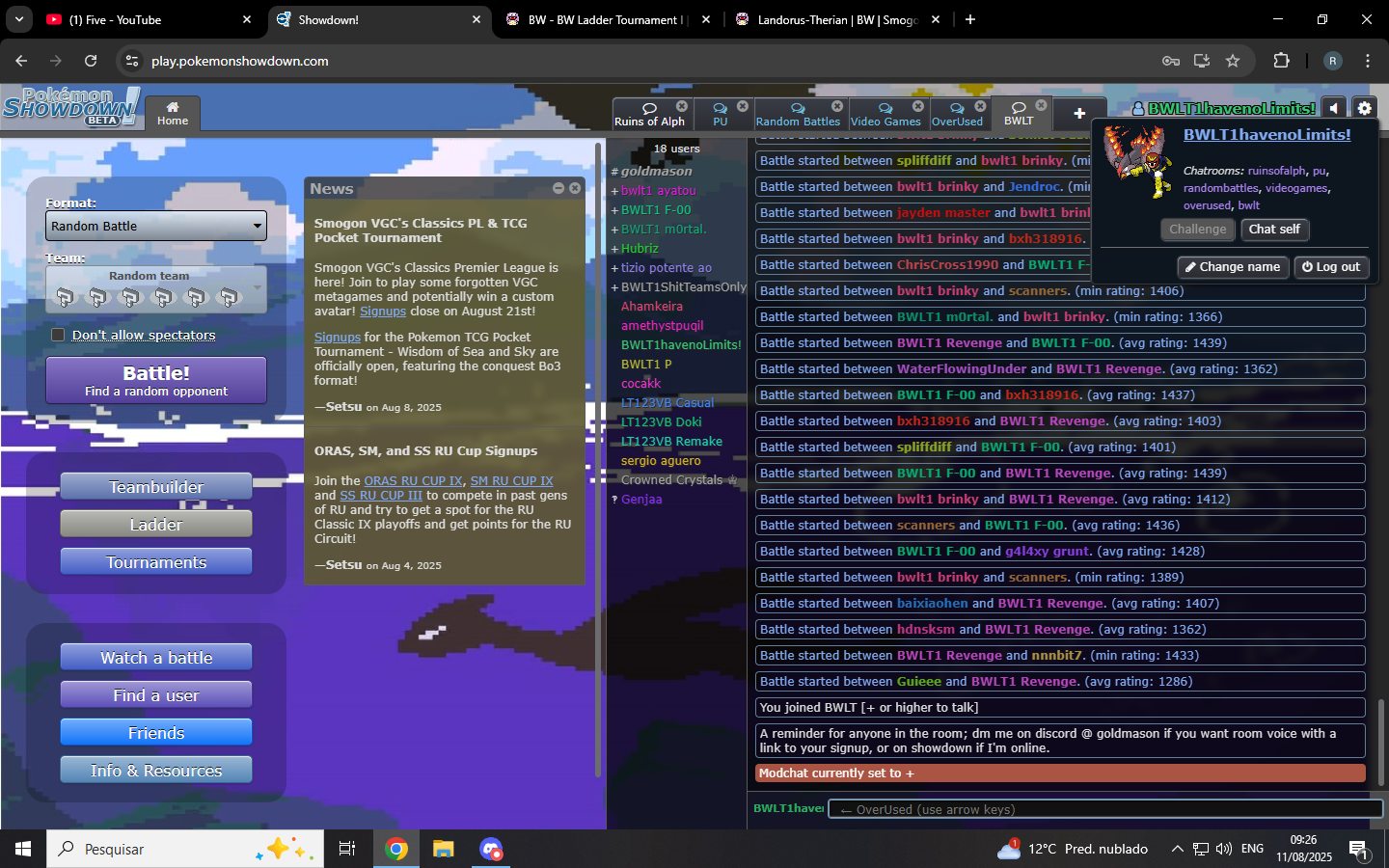Open the Video Games chat tab
The height and width of the screenshot is (868, 1389).
(x=885, y=114)
